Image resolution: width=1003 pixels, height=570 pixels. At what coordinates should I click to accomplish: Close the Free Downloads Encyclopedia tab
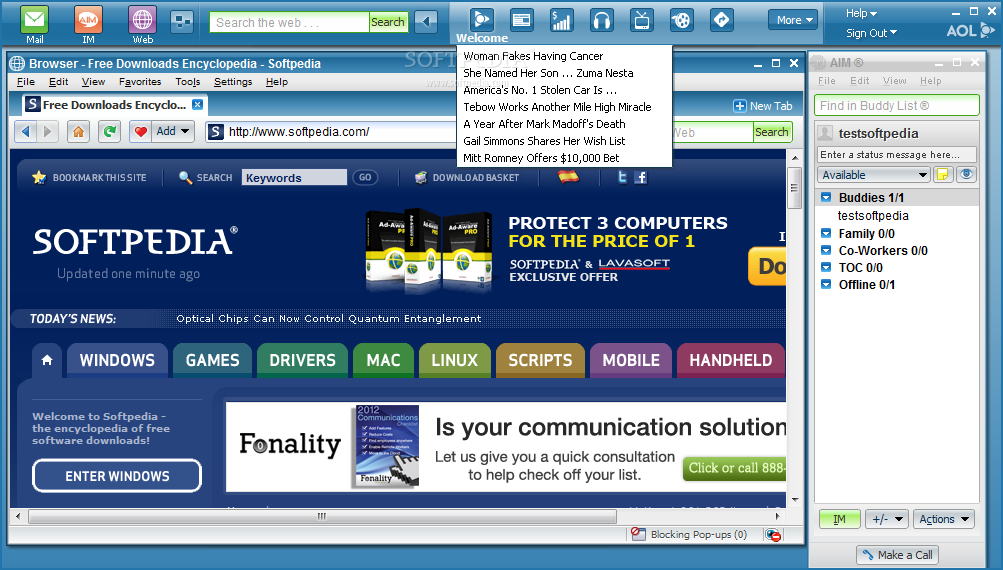click(198, 104)
